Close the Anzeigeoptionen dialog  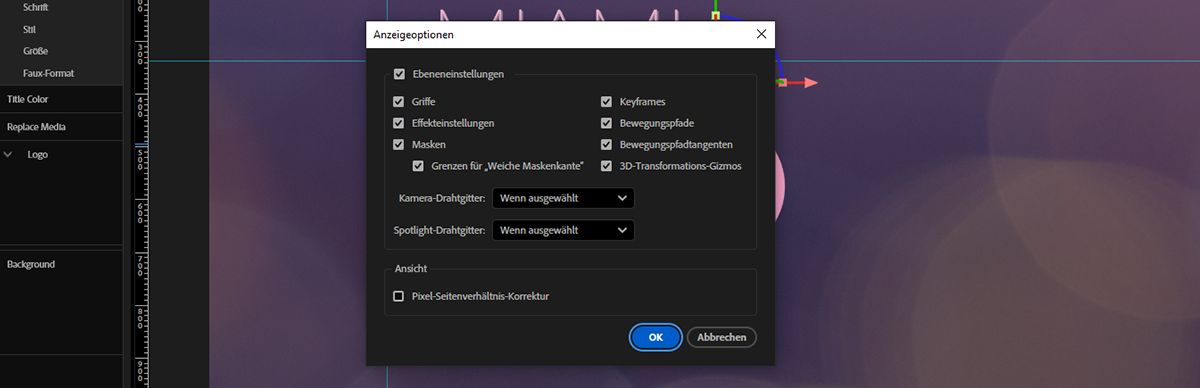click(x=761, y=34)
